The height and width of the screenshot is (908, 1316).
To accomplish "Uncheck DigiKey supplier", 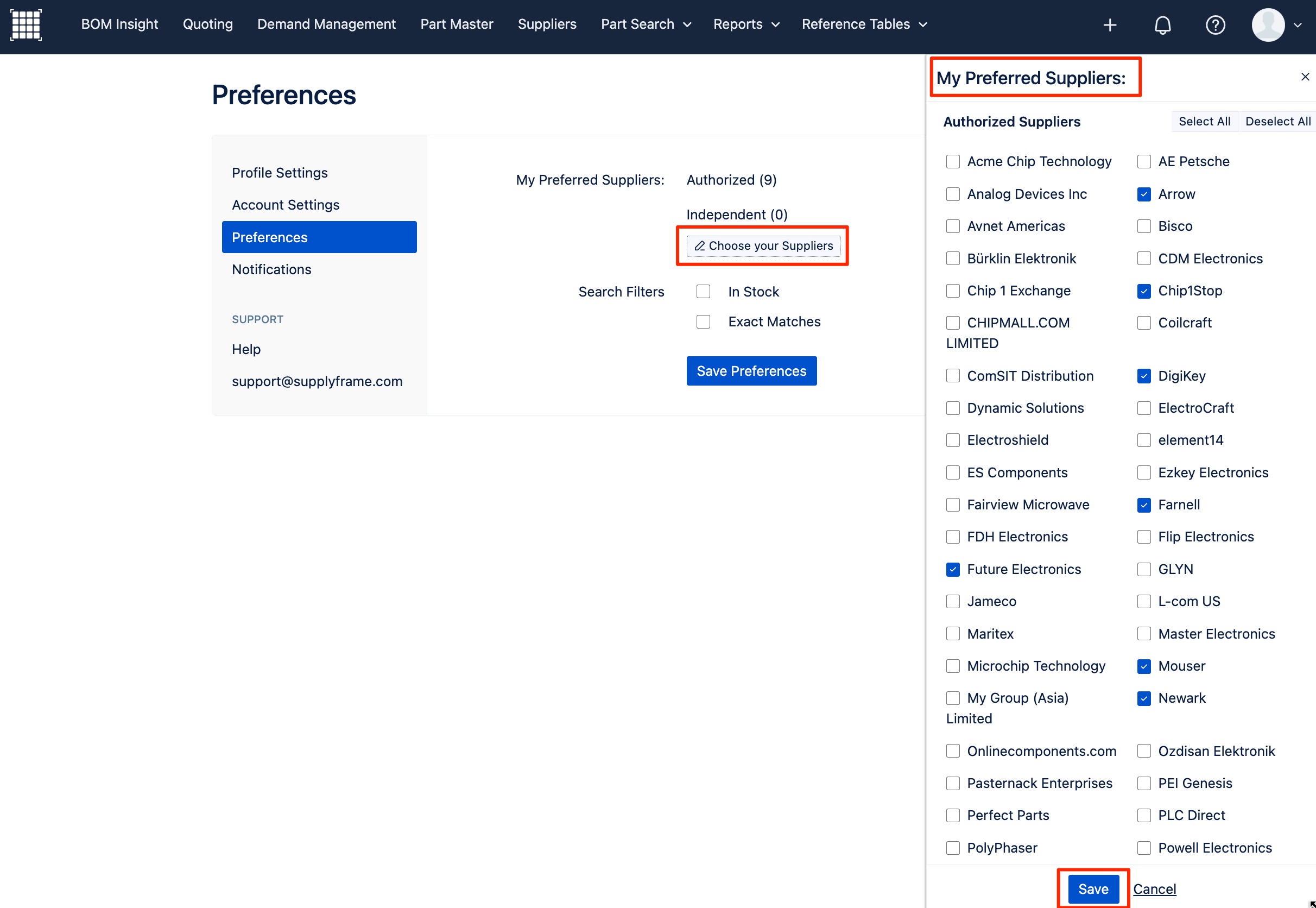I will click(x=1144, y=376).
